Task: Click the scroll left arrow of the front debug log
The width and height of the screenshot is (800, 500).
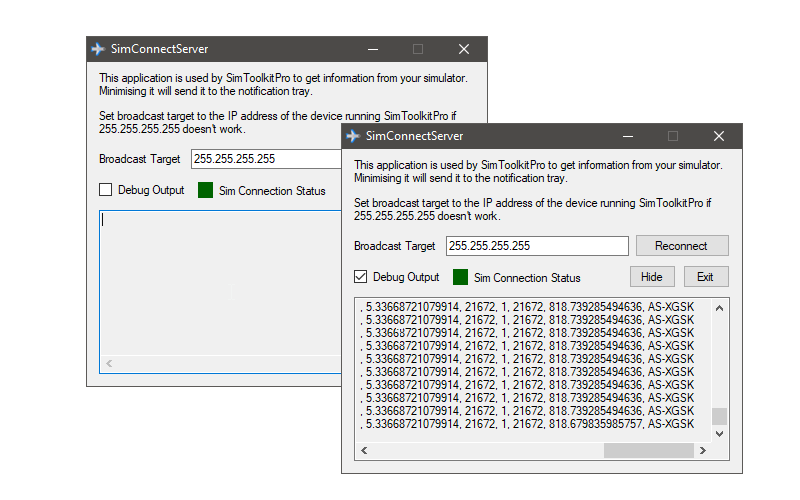Action: (364, 451)
